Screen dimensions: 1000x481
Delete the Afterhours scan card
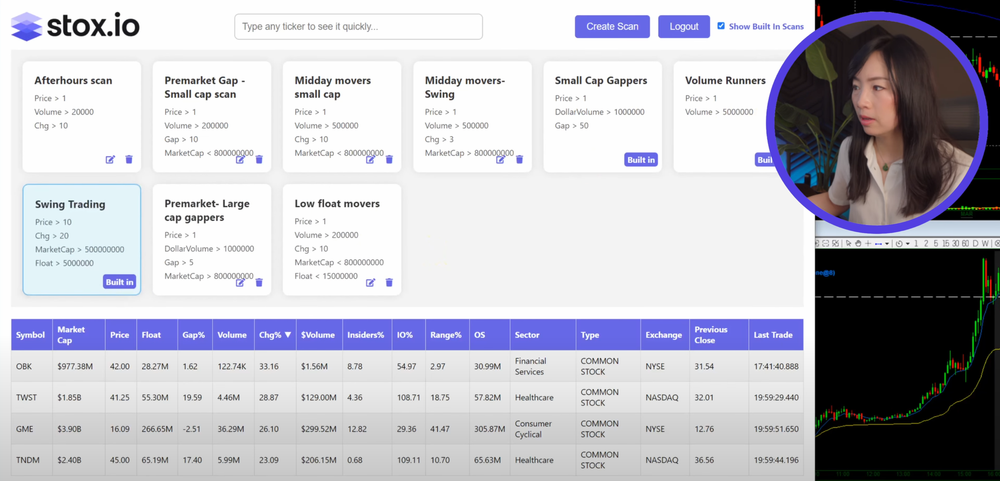(129, 159)
